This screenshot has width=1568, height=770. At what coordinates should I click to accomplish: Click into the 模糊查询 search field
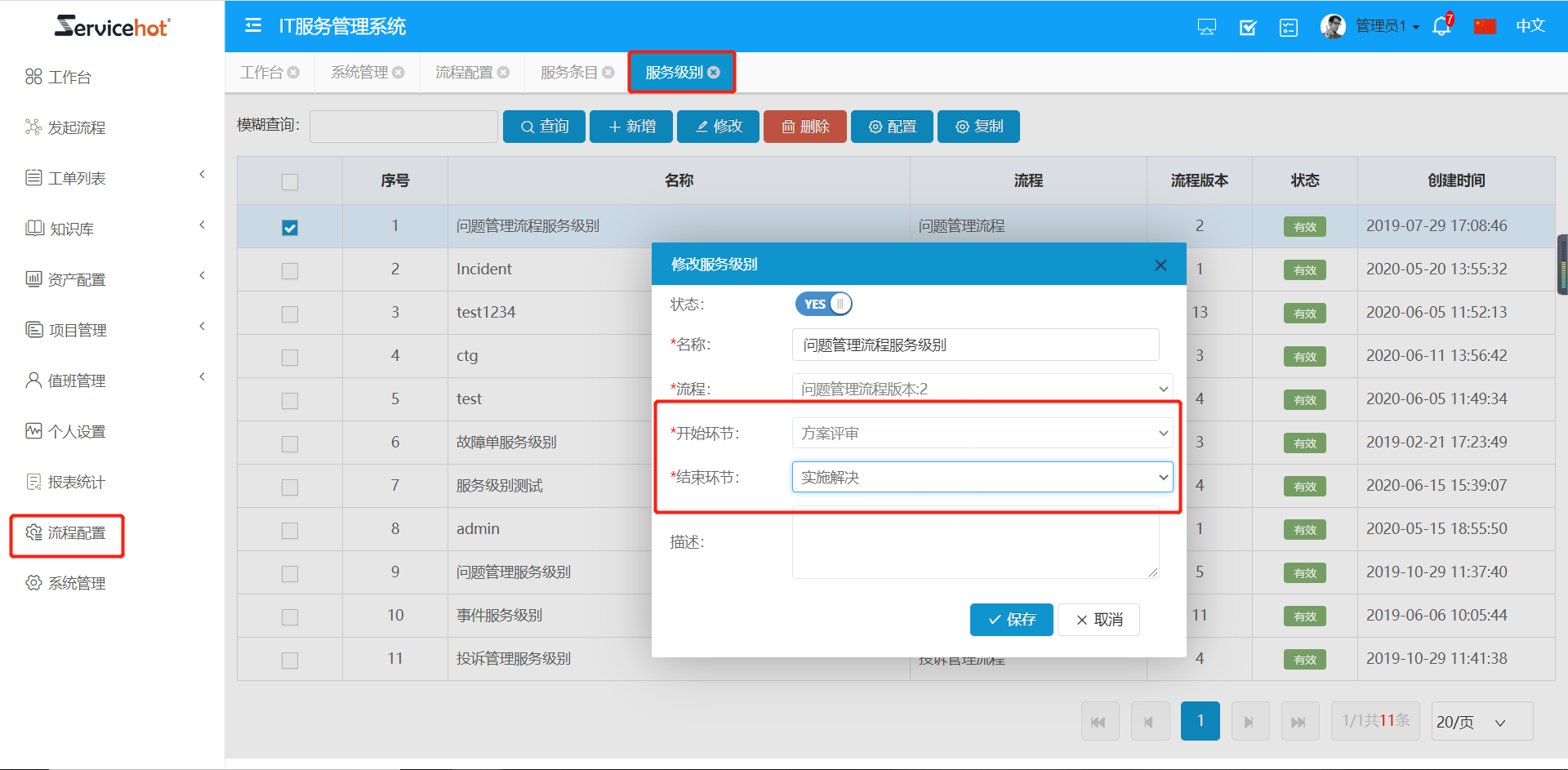(x=403, y=127)
